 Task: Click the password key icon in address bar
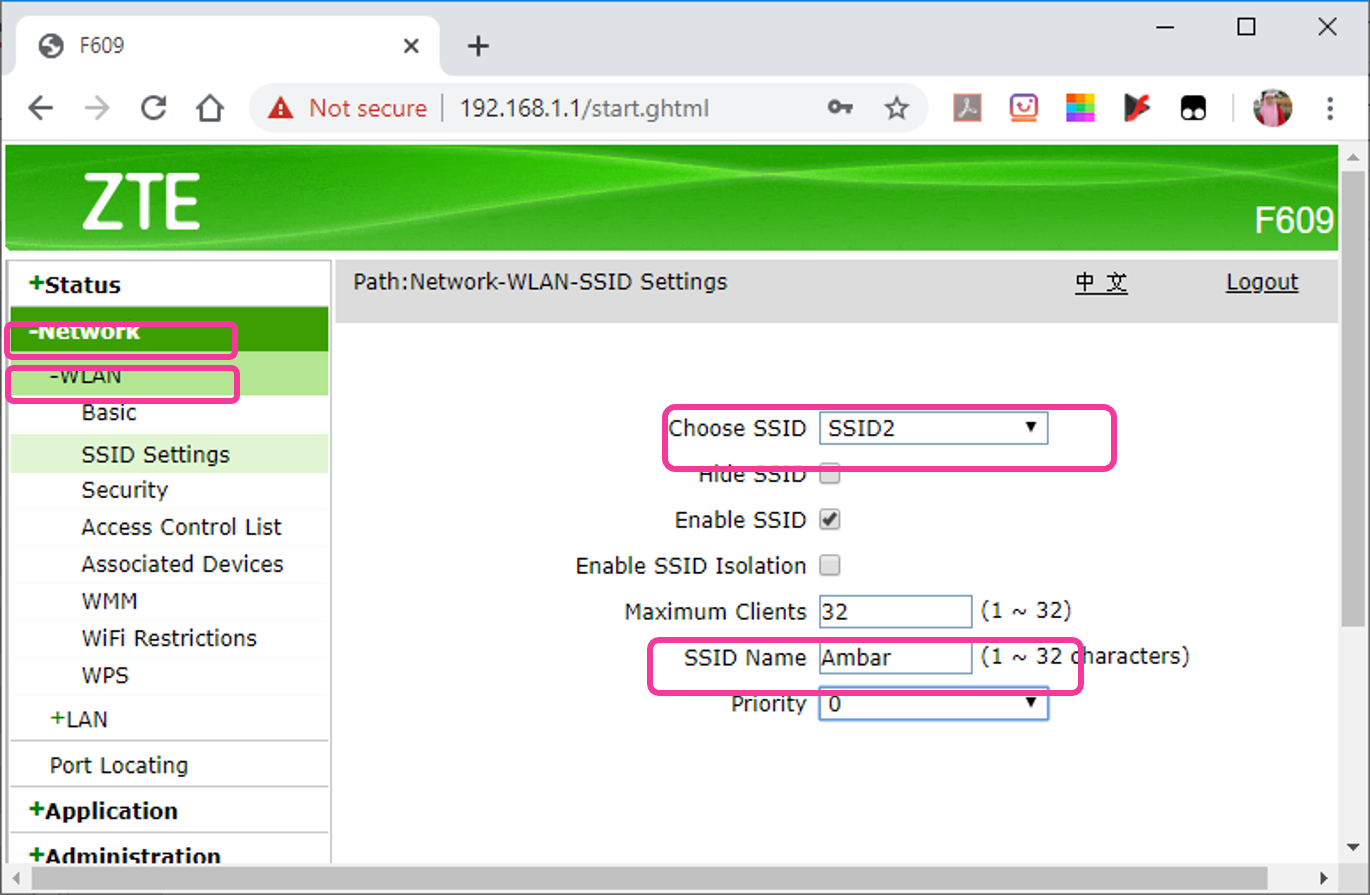pyautogui.click(x=840, y=108)
